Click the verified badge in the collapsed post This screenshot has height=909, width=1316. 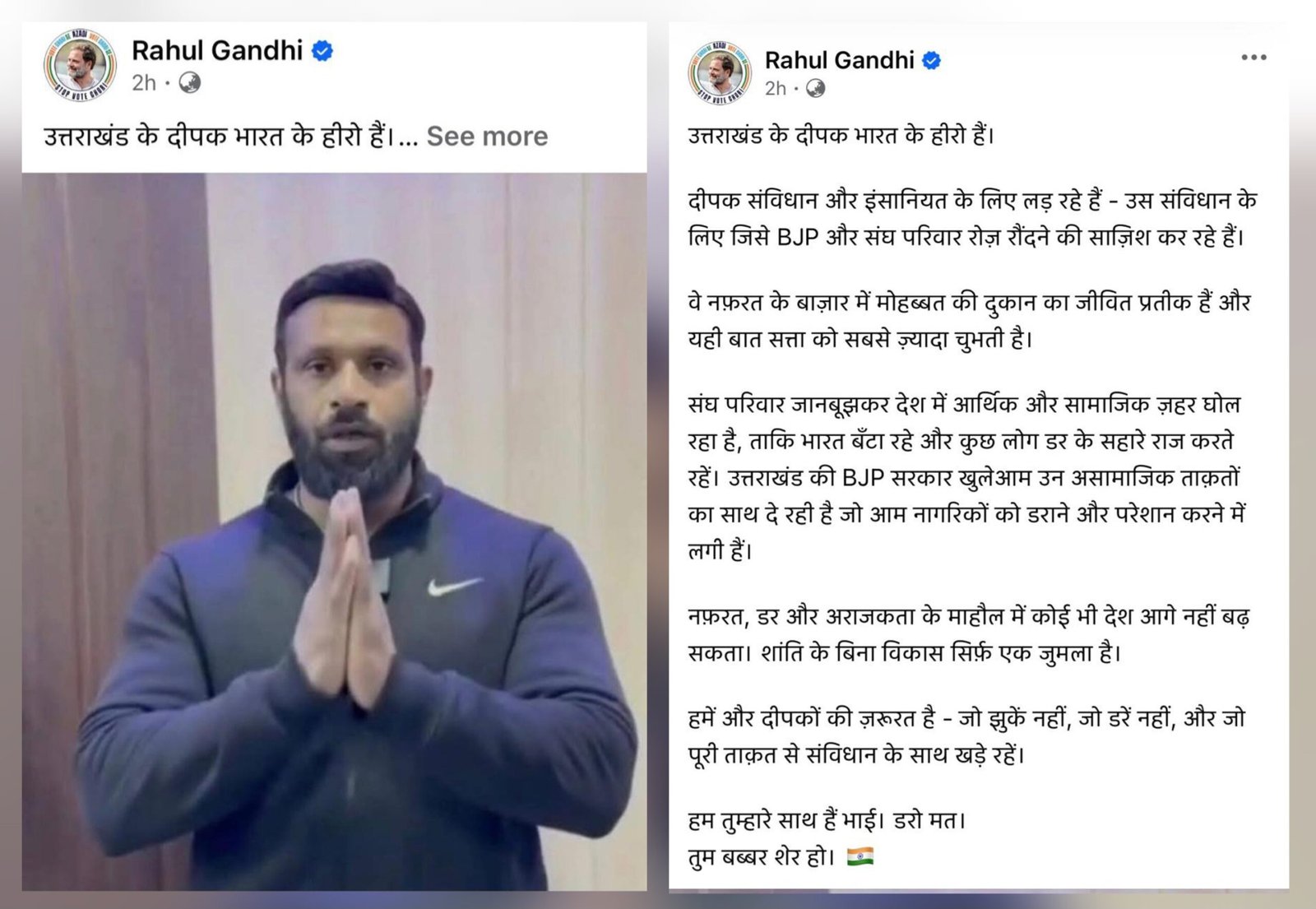click(x=322, y=51)
